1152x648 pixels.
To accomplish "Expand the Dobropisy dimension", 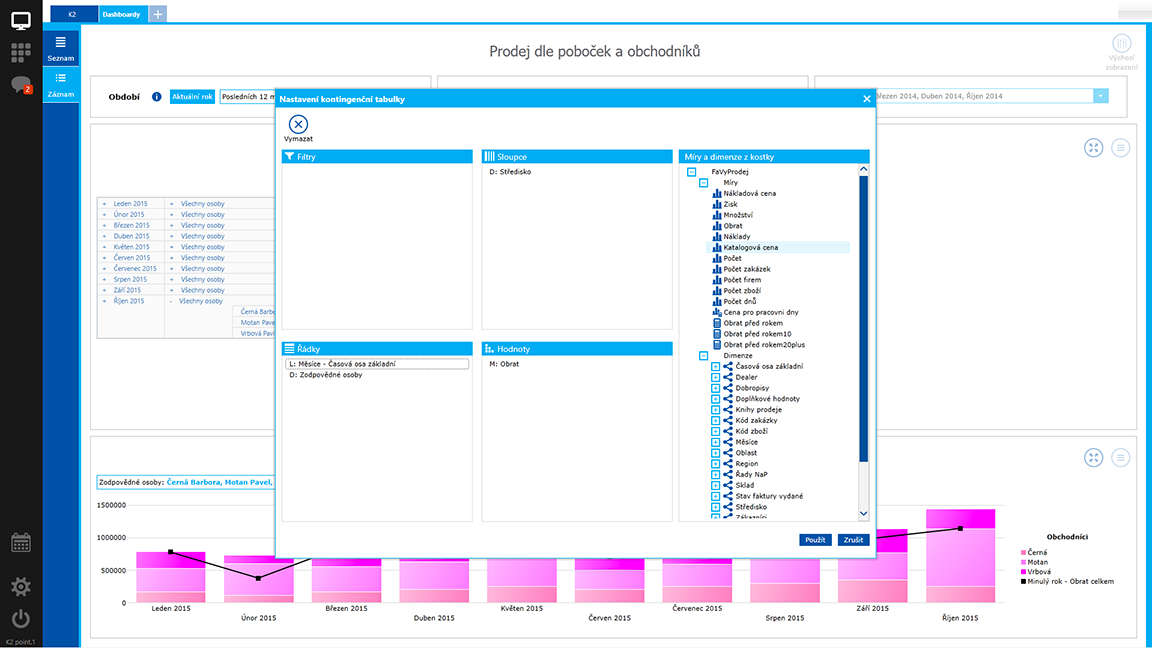I will coord(715,388).
